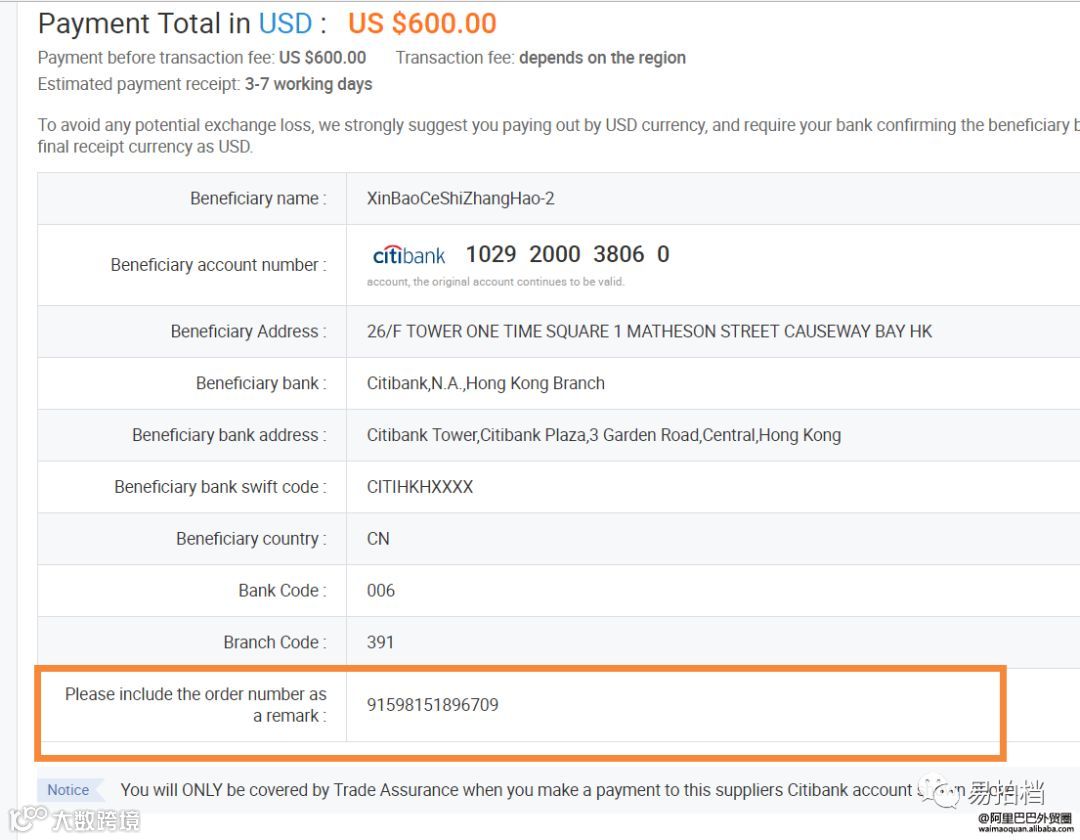This screenshot has height=840, width=1080.
Task: Click the US $600.00 payment total
Action: point(422,23)
